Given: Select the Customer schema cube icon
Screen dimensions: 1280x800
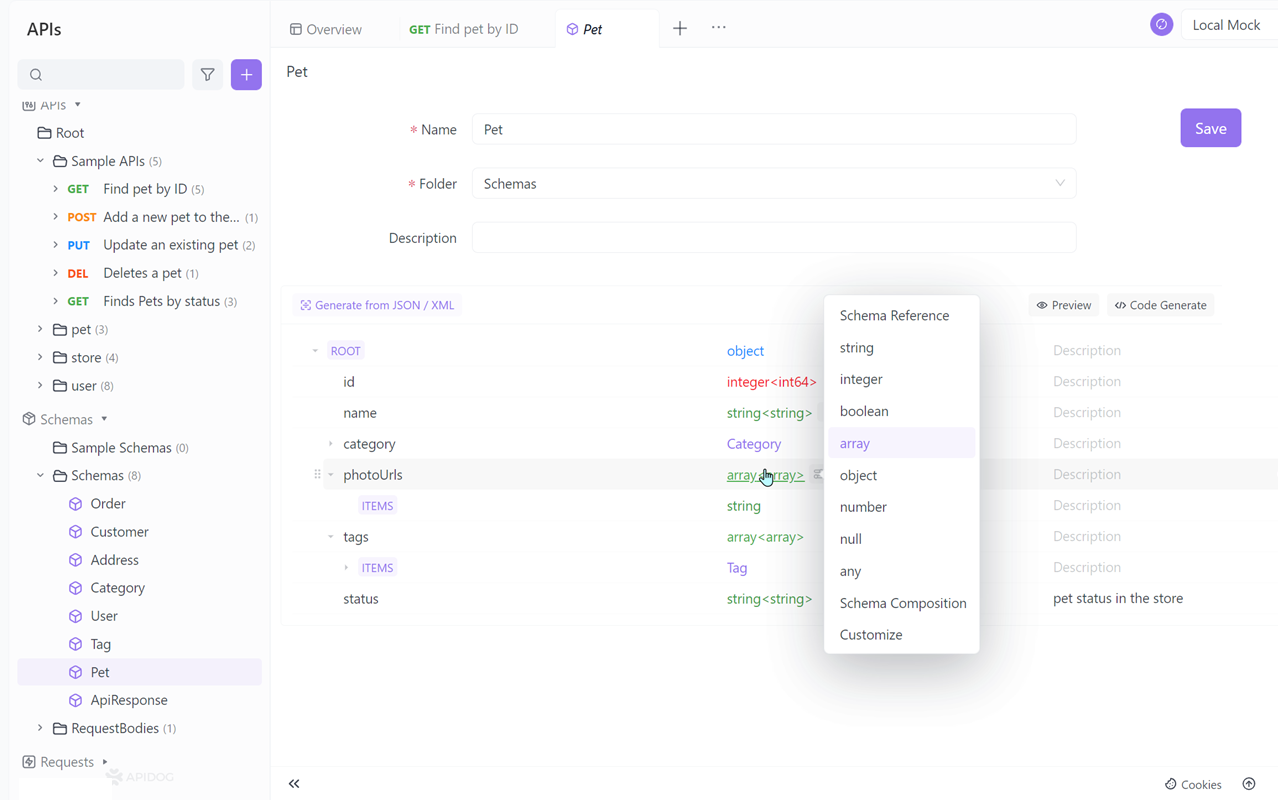Looking at the screenshot, I should click(x=76, y=532).
